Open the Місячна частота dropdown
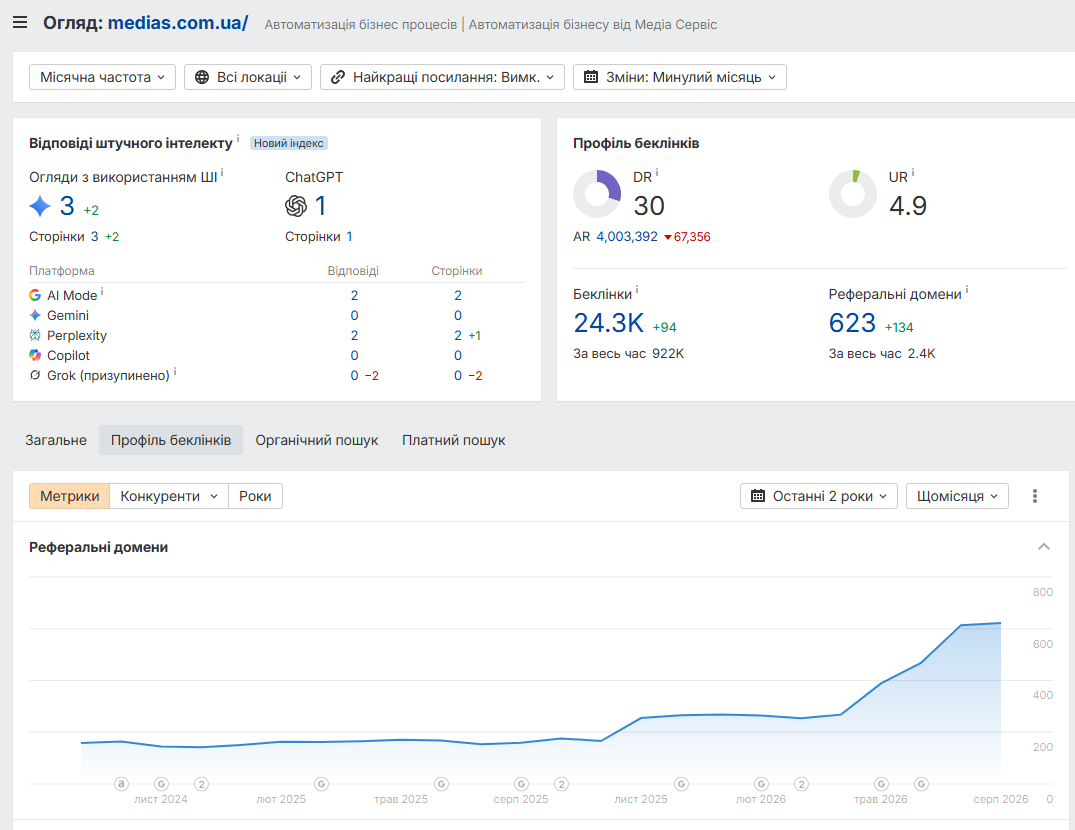 (102, 77)
